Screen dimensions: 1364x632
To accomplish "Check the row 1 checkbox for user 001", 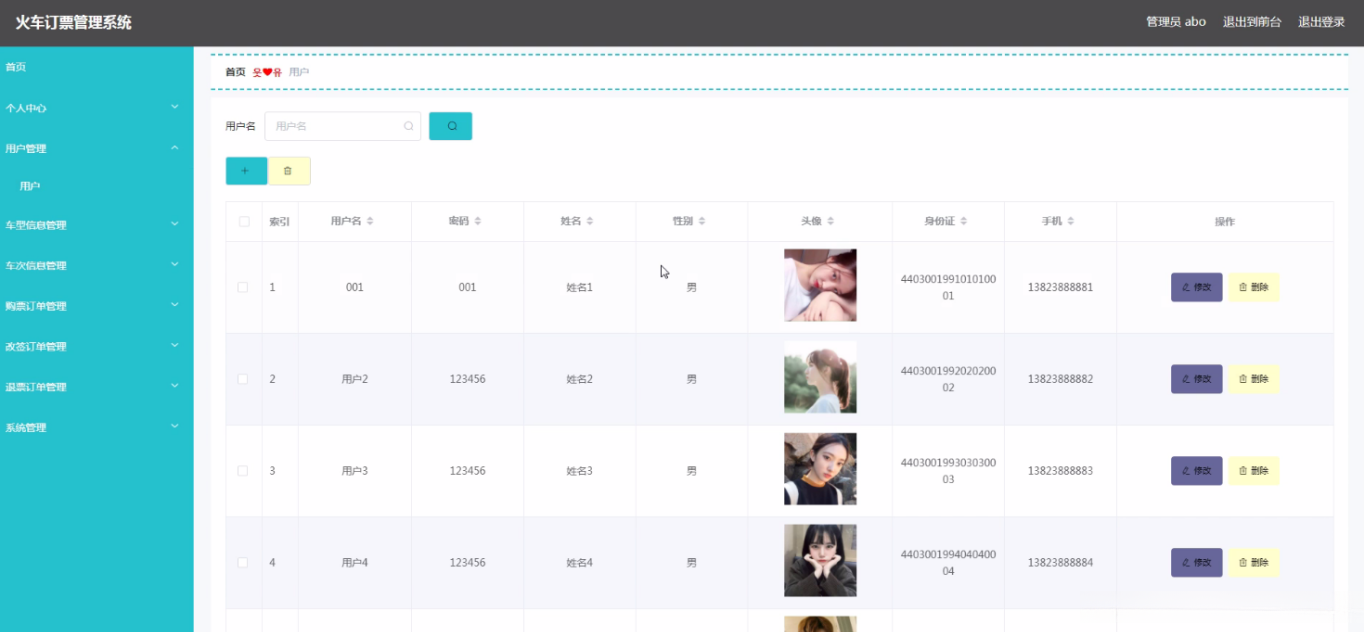I will point(243,287).
